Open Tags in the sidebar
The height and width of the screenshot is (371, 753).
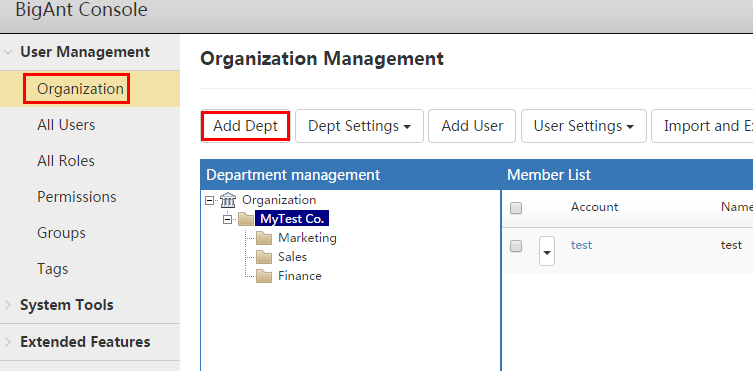53,269
